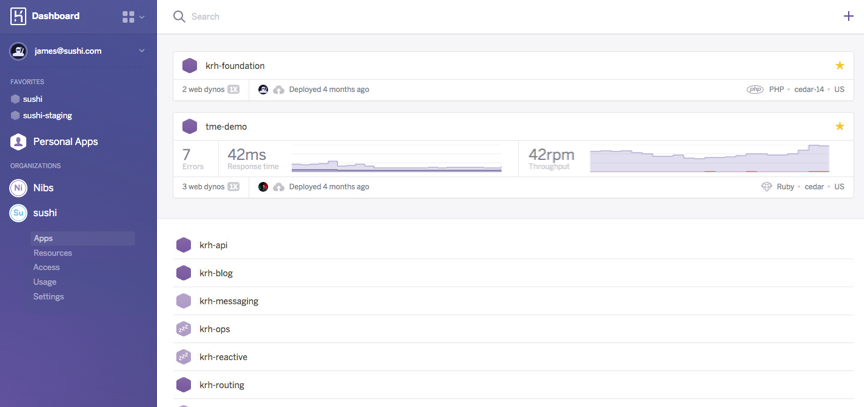Click tme-demo deployer avatar
Viewport: 864px width, 407px height.
coord(263,187)
